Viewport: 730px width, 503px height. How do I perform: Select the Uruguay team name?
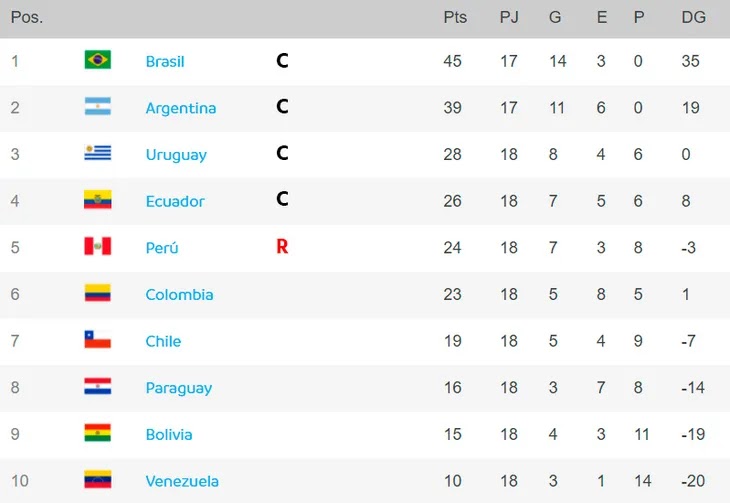click(x=176, y=155)
